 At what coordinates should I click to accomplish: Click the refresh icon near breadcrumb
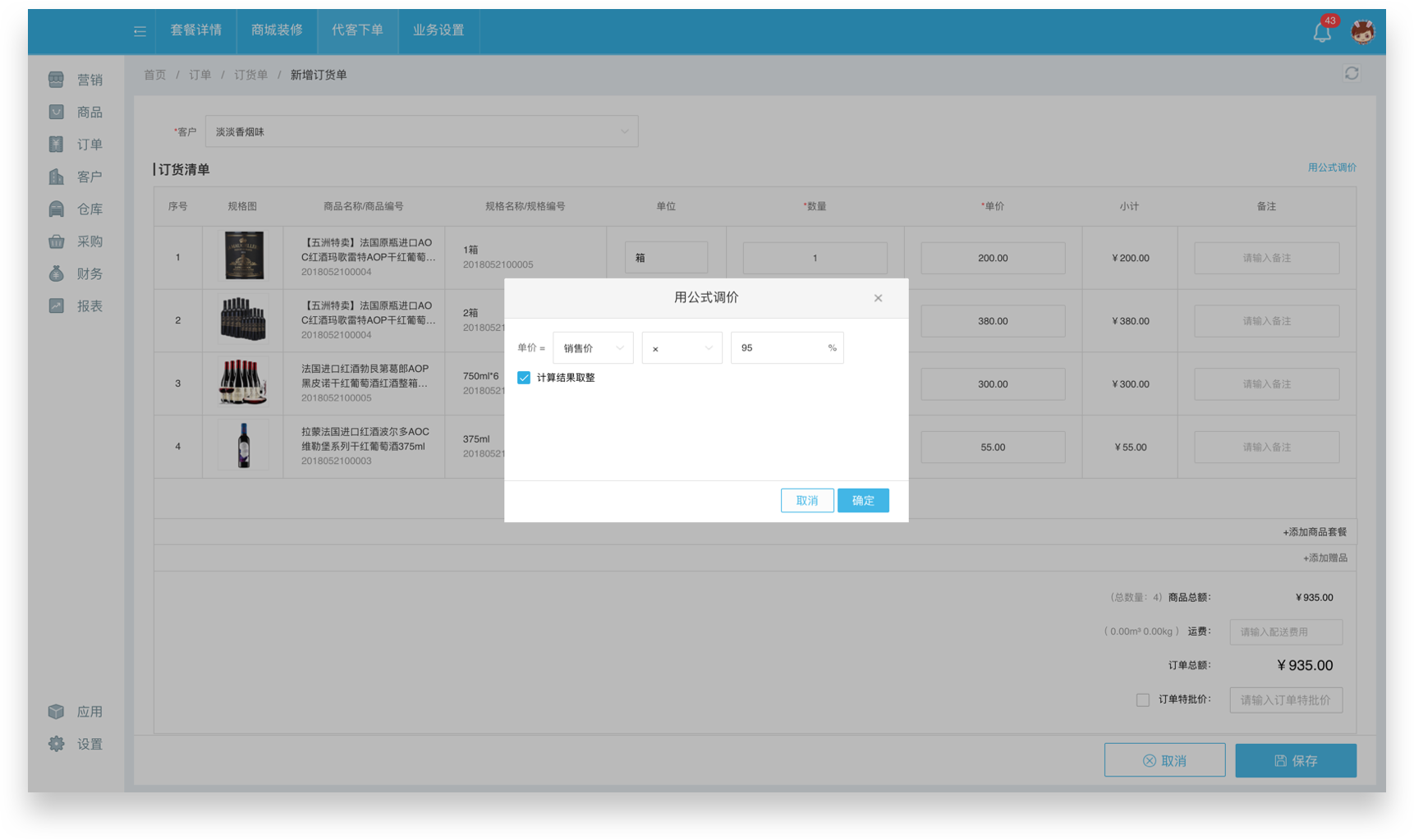tap(1351, 74)
